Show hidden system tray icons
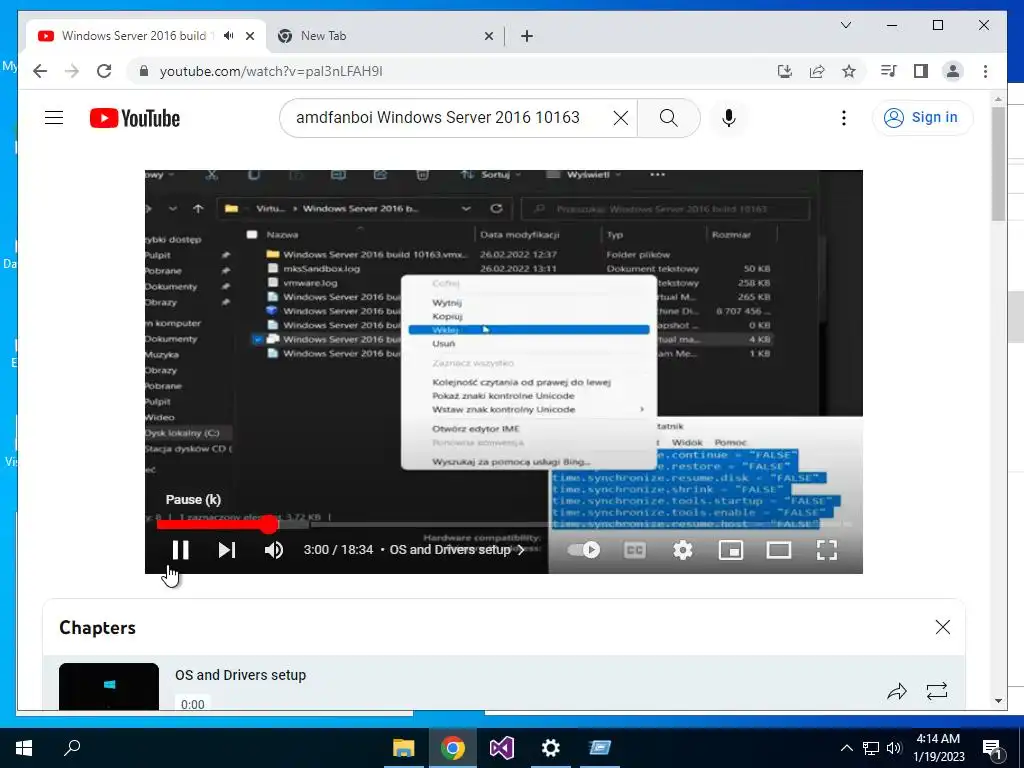Viewport: 1024px width, 768px height. [x=846, y=748]
